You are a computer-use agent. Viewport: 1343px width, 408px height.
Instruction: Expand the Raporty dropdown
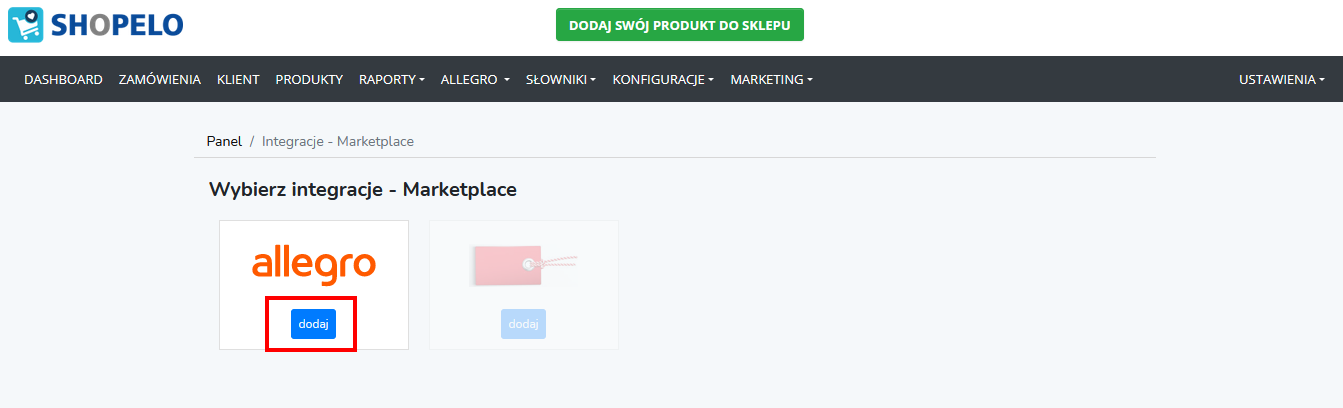(392, 79)
